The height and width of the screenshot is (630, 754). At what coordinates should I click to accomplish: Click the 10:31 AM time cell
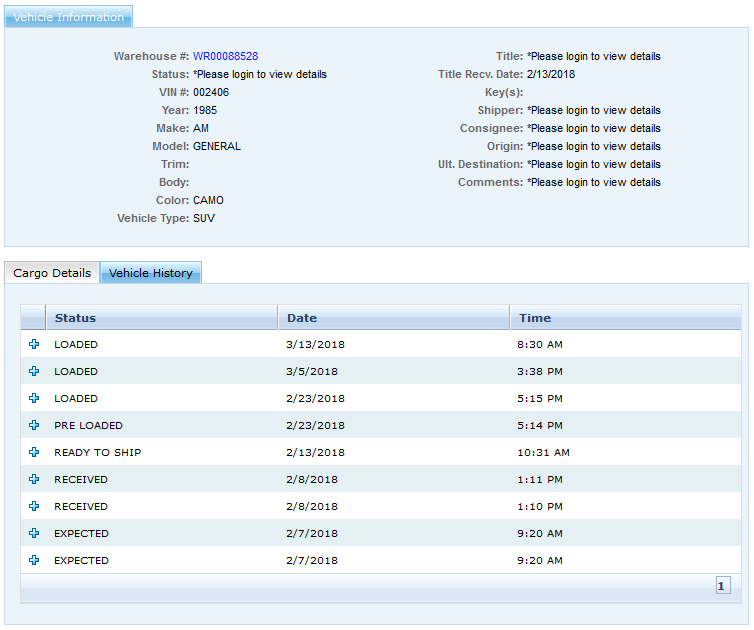543,452
